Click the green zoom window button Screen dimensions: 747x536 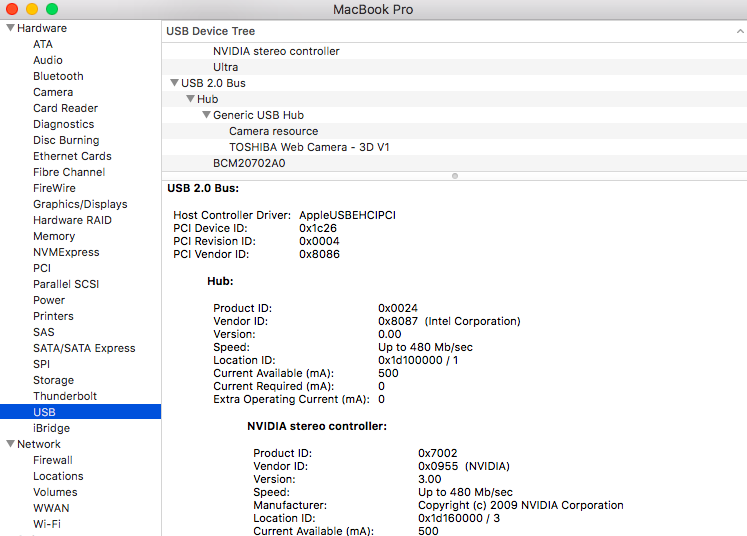[52, 9]
